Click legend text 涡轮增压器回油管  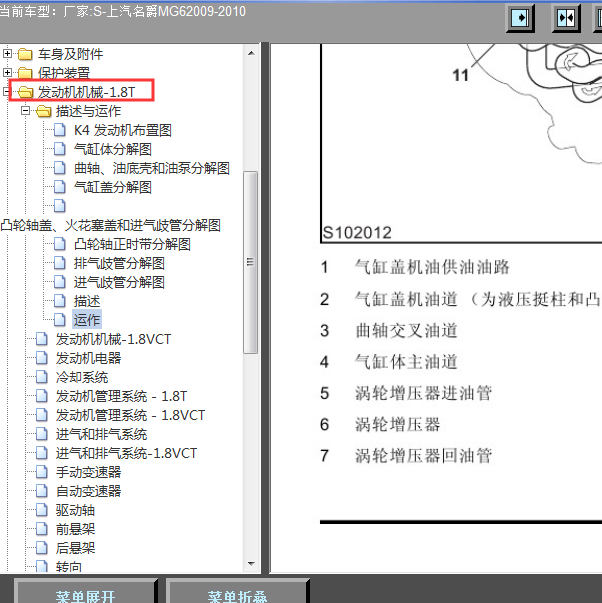tap(424, 456)
